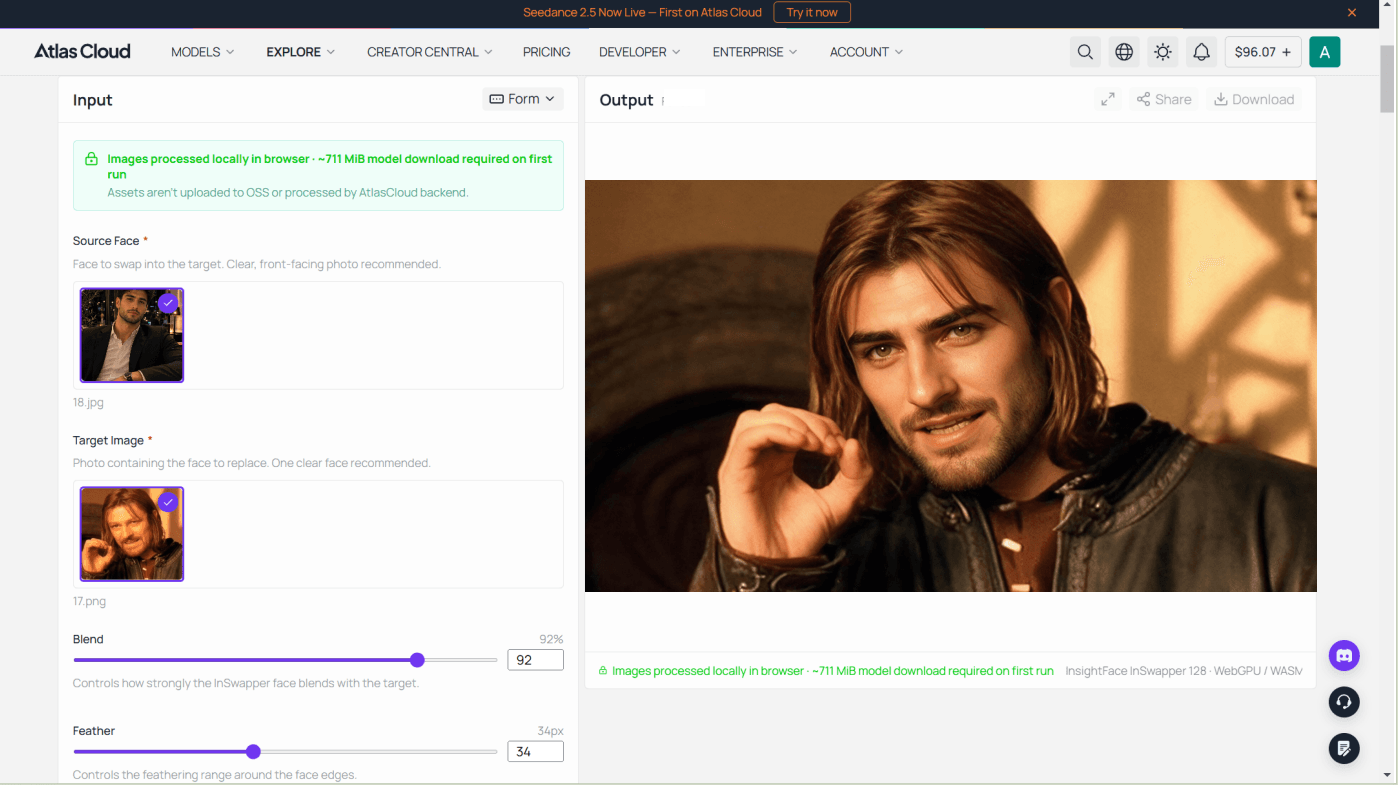Open the feedback note icon
Image resolution: width=1398 pixels, height=785 pixels.
click(x=1344, y=748)
